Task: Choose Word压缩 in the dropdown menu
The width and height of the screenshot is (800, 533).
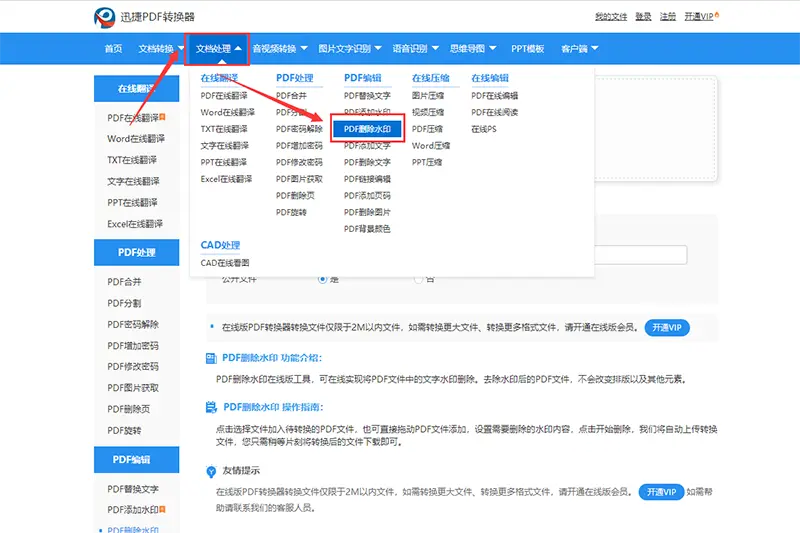Action: click(x=431, y=145)
